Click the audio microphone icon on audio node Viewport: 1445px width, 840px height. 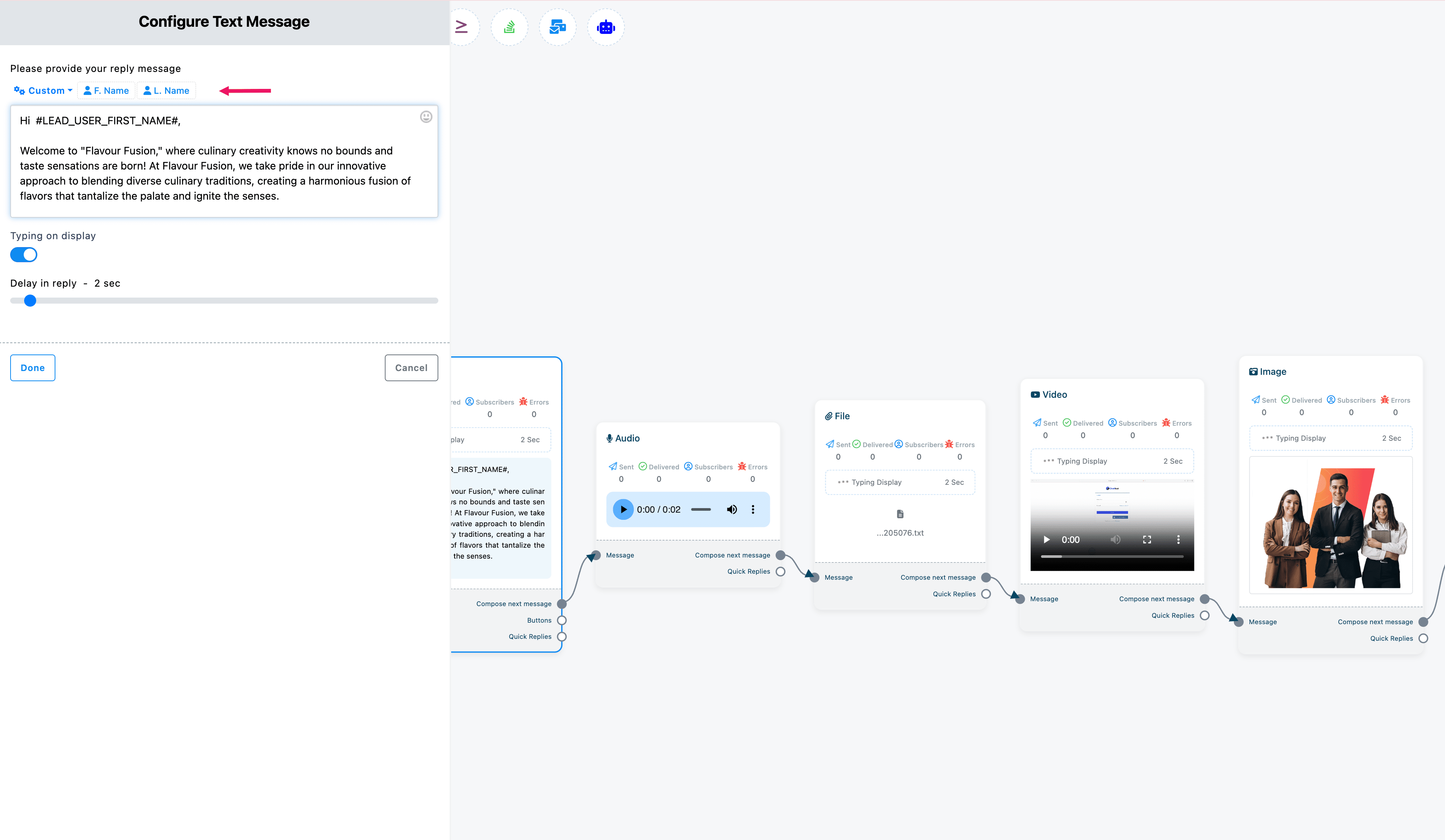point(610,438)
